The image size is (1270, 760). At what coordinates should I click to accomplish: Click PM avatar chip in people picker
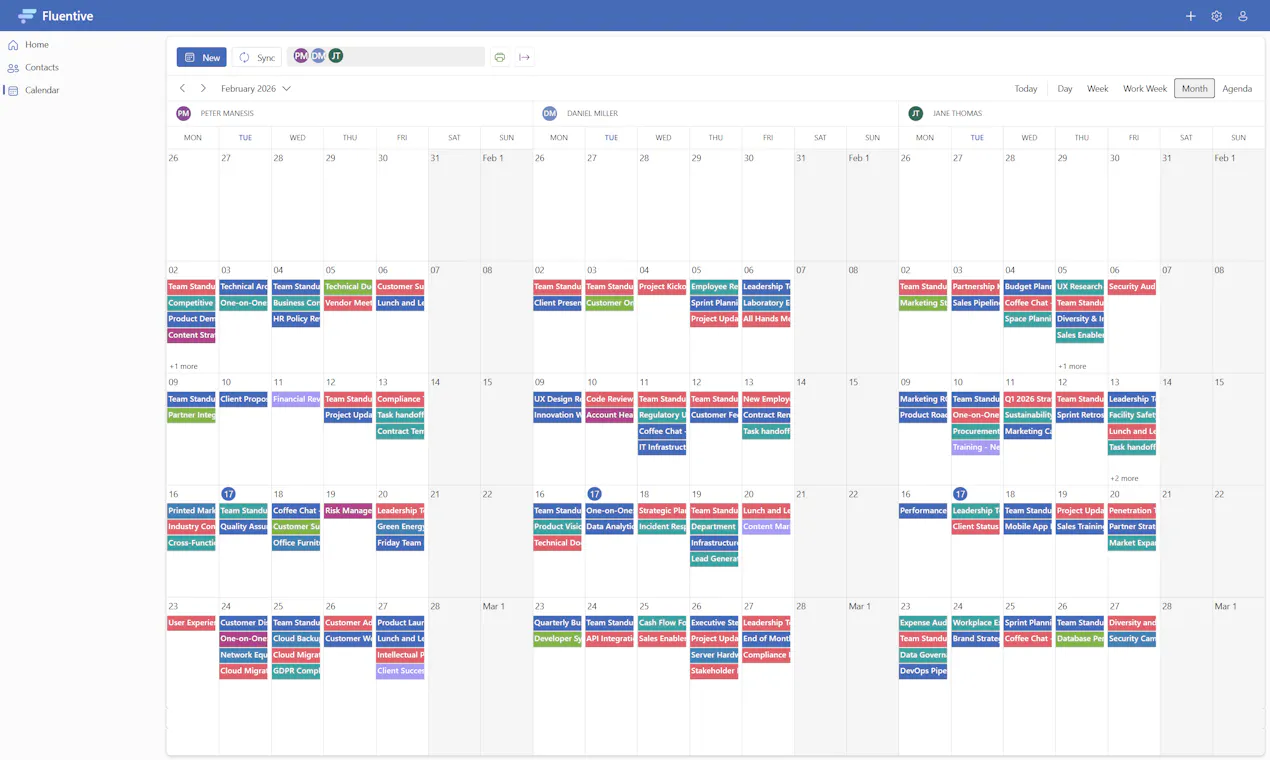tap(300, 56)
